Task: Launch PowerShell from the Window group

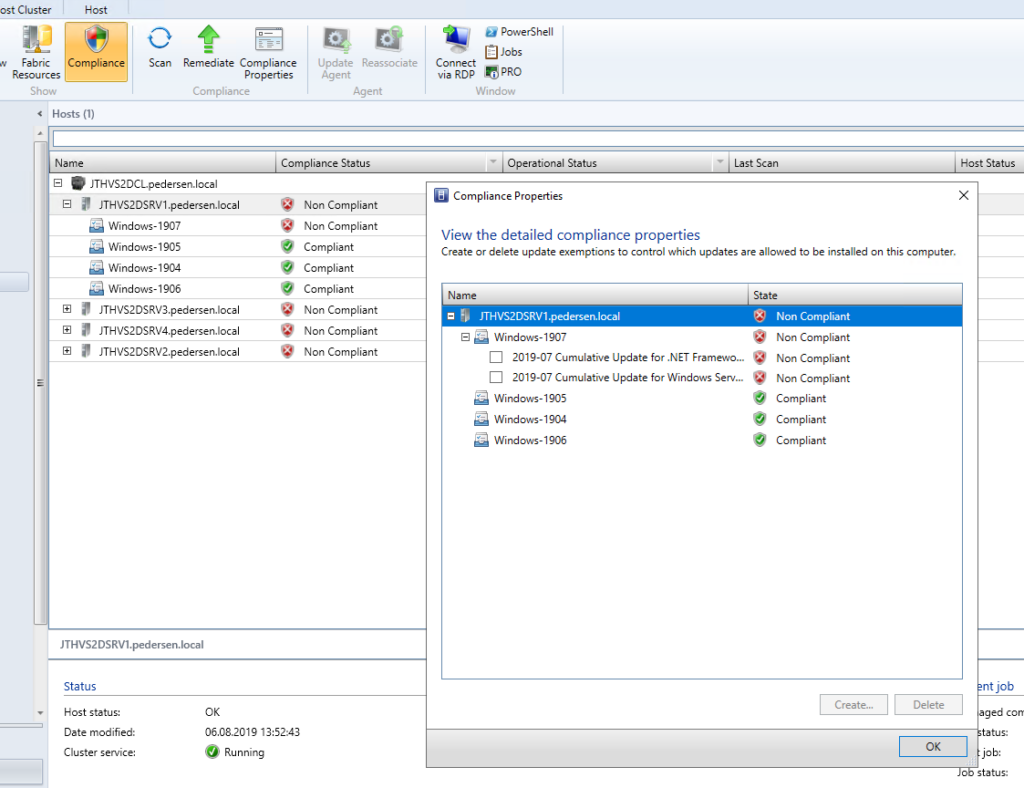Action: 520,31
